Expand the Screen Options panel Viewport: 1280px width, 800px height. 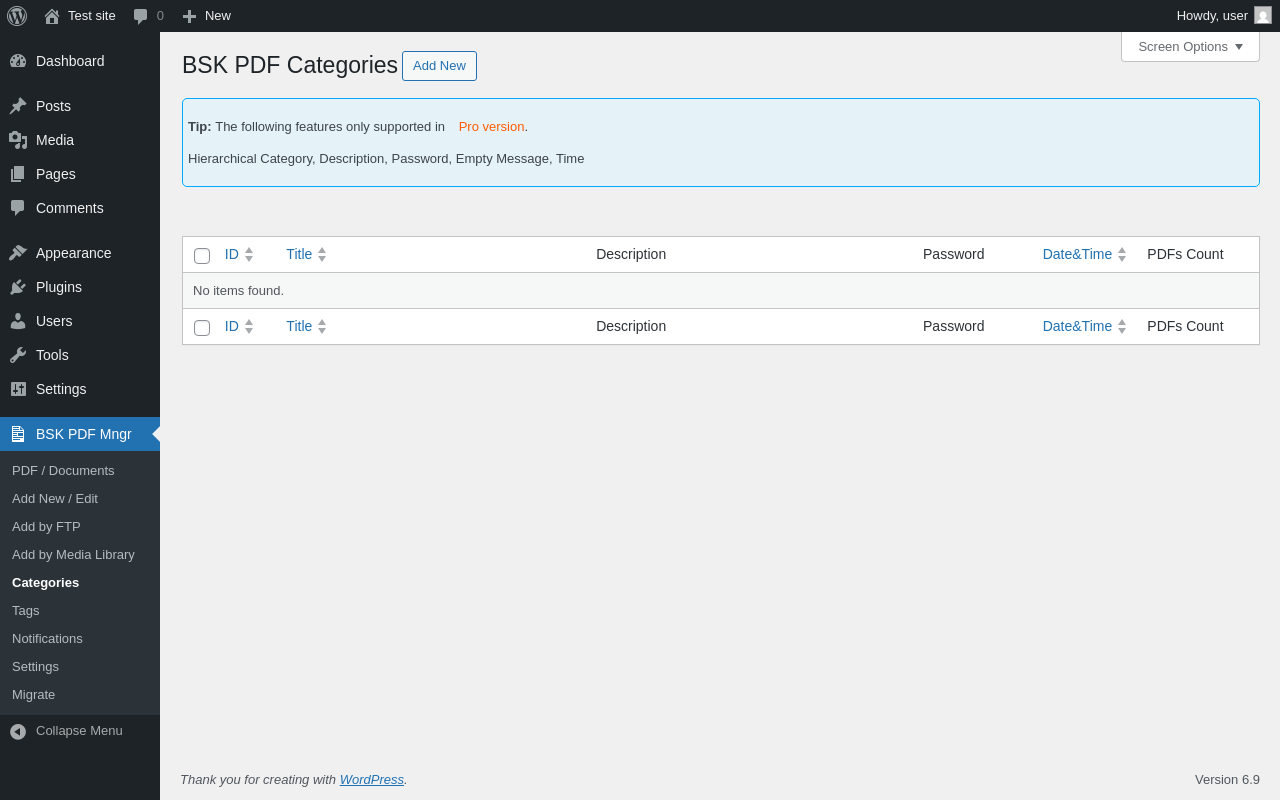[x=1190, y=46]
